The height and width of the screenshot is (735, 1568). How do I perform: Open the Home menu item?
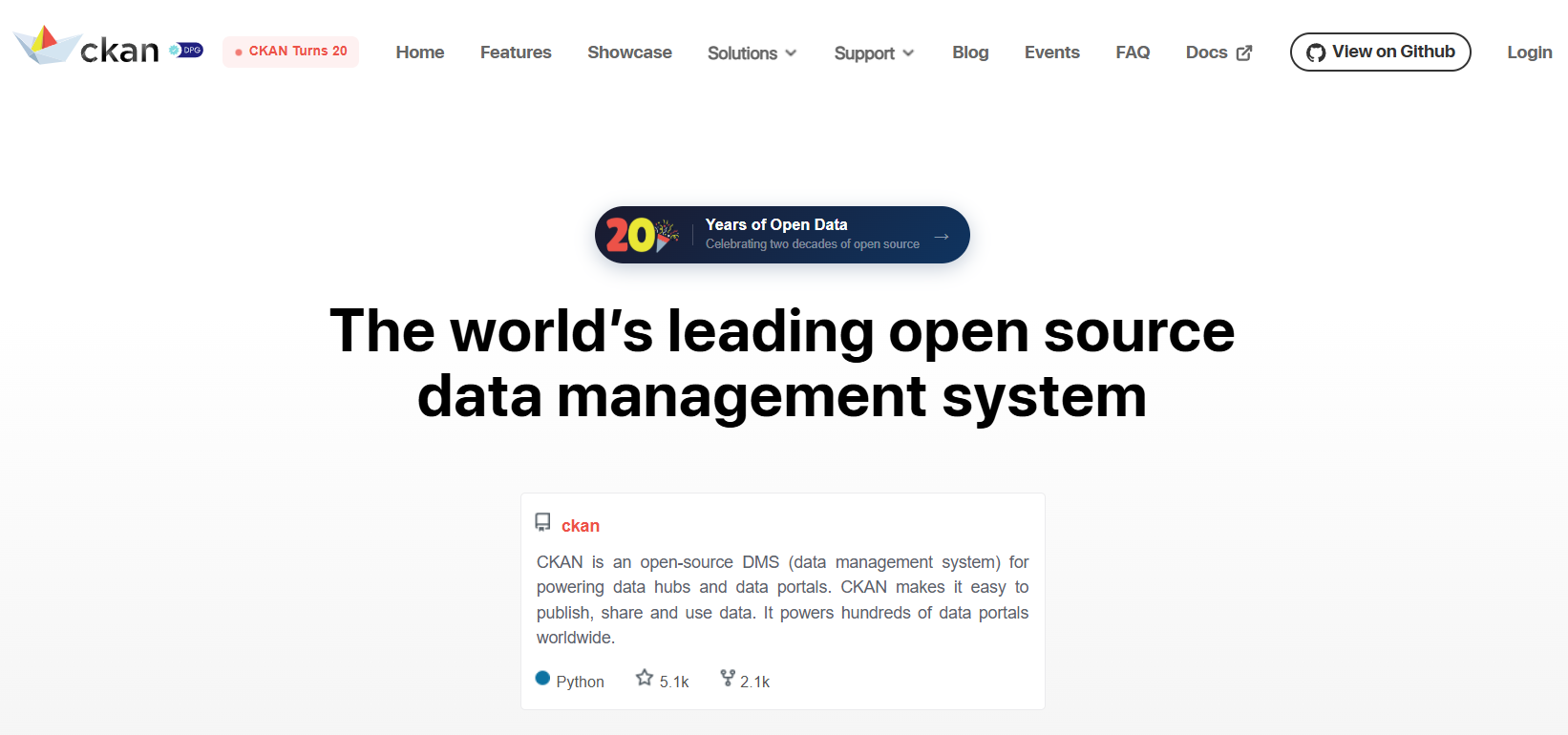(420, 52)
